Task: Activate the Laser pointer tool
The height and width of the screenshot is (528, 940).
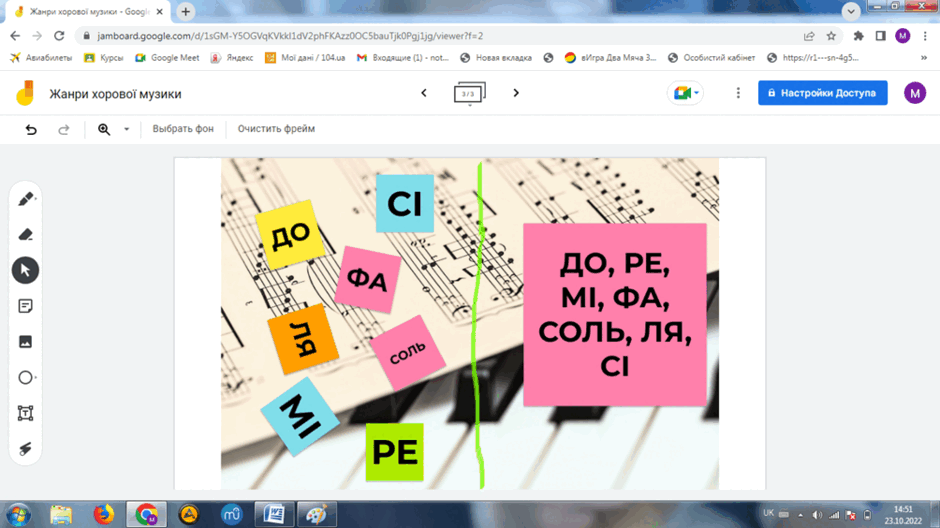Action: coord(25,449)
